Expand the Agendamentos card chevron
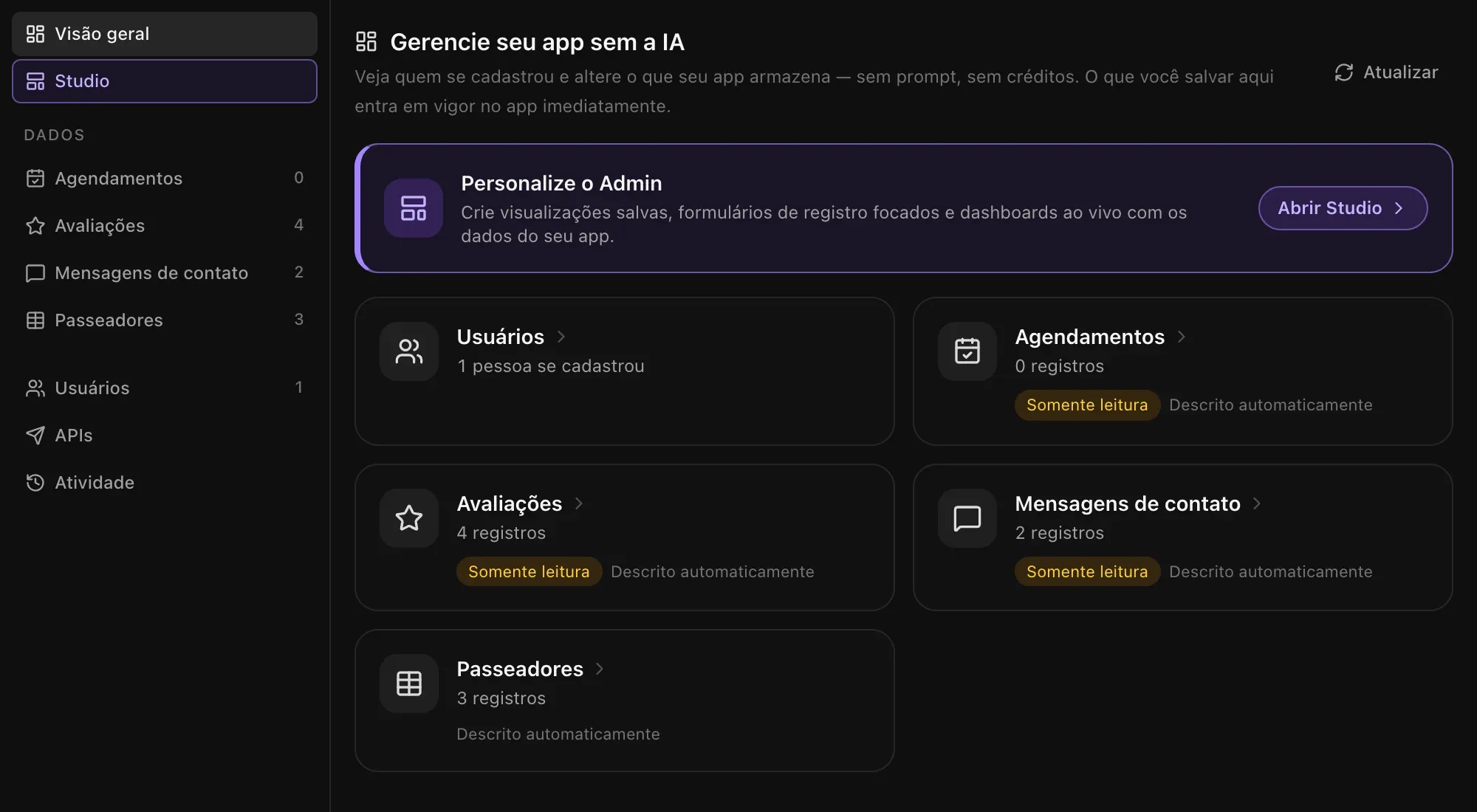 [1182, 337]
